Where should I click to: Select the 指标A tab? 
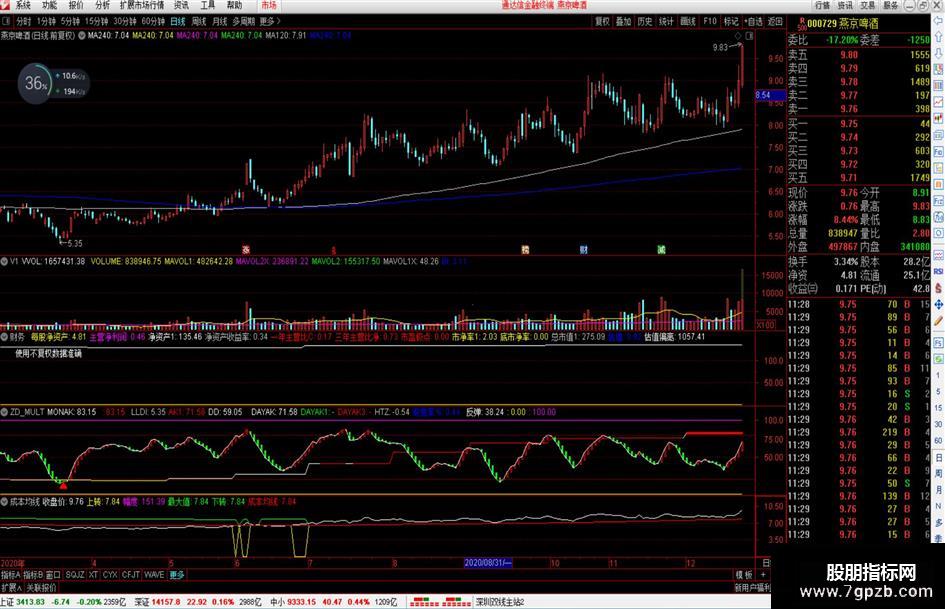click(x=11, y=575)
